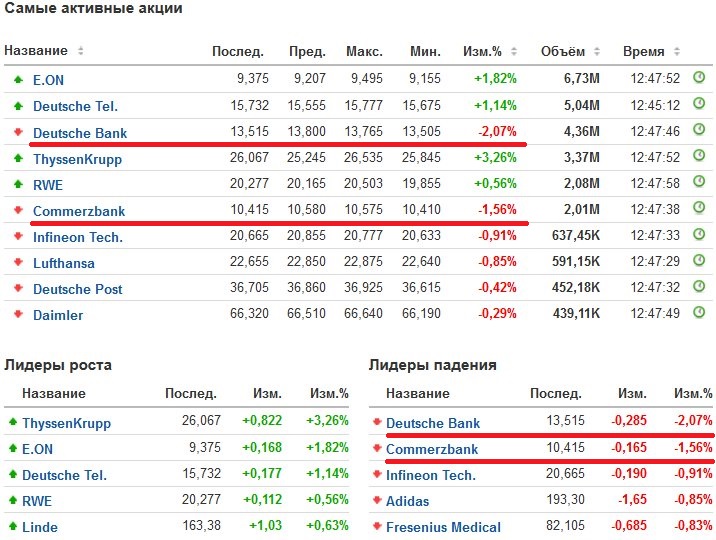Viewport: 716px width, 540px height.
Task: Click the clock icon next to Deutsche Bank
Action: point(700,130)
